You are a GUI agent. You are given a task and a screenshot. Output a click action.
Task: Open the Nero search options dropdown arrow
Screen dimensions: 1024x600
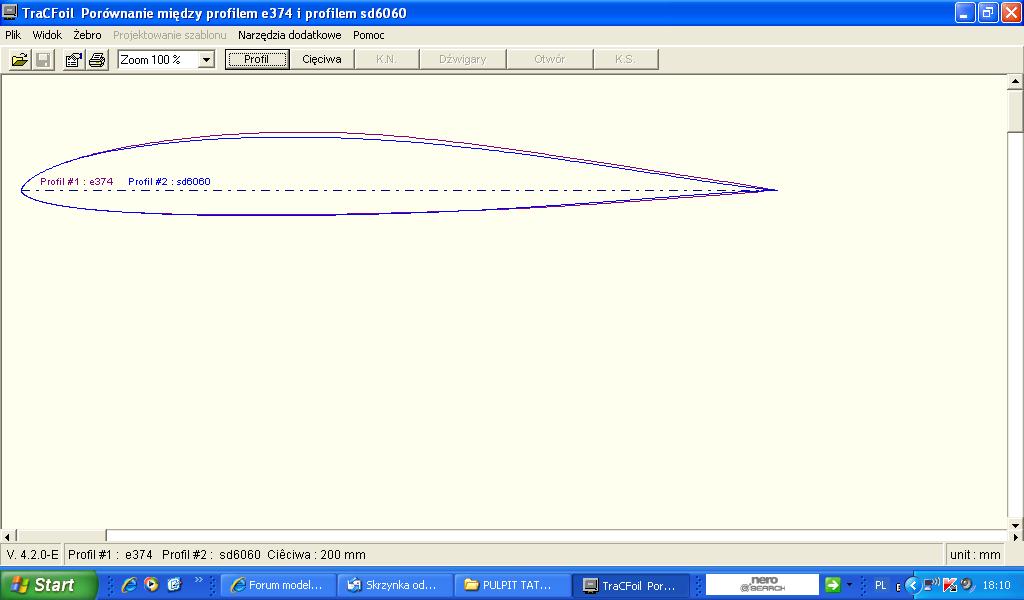pos(850,585)
